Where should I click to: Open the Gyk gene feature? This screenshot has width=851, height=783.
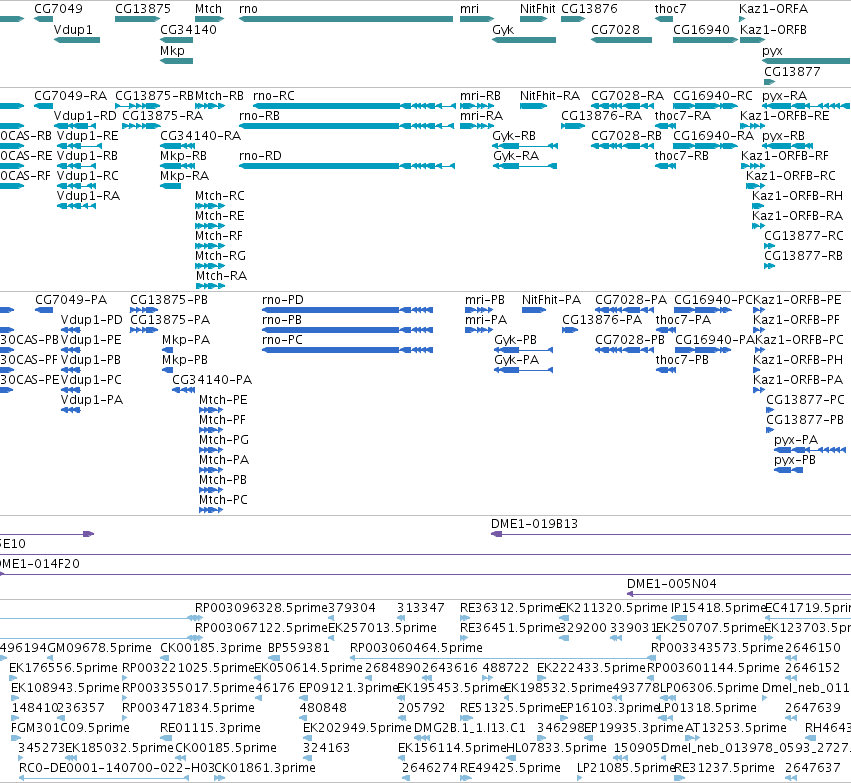pyautogui.click(x=524, y=40)
